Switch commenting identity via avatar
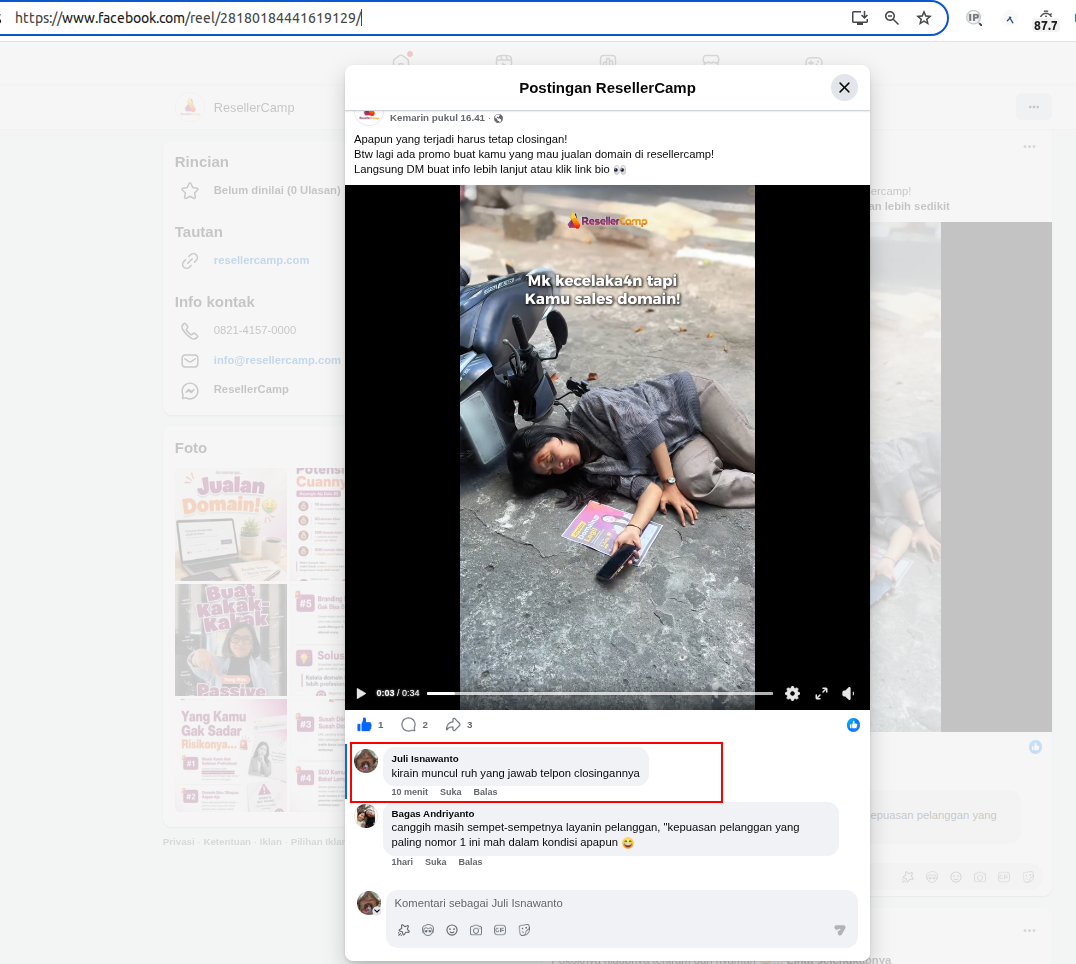The width and height of the screenshot is (1076, 964). click(x=369, y=903)
